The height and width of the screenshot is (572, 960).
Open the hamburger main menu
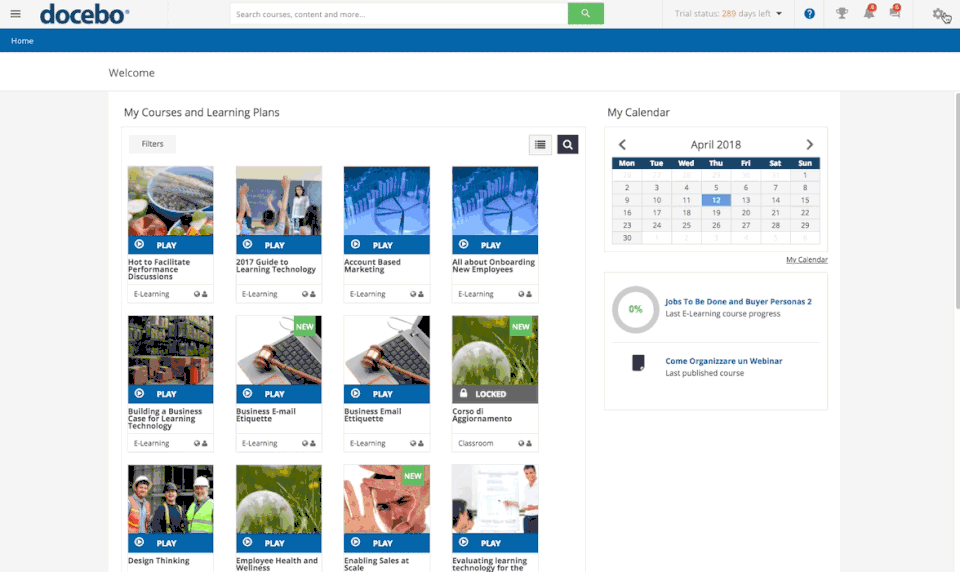coord(15,13)
